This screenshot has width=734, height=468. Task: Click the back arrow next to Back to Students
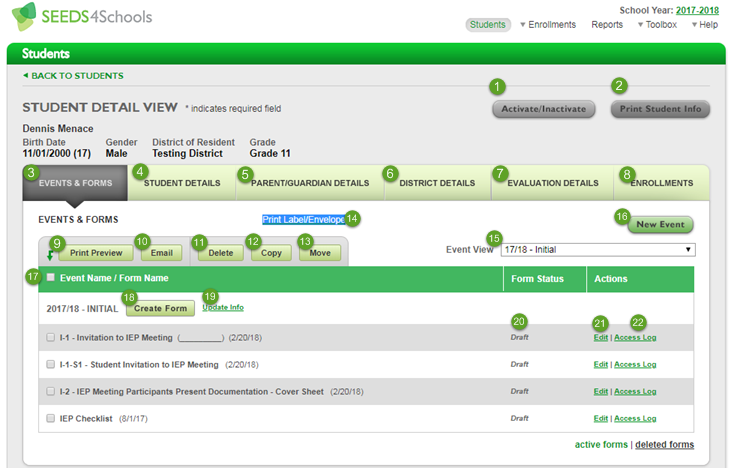pos(26,75)
